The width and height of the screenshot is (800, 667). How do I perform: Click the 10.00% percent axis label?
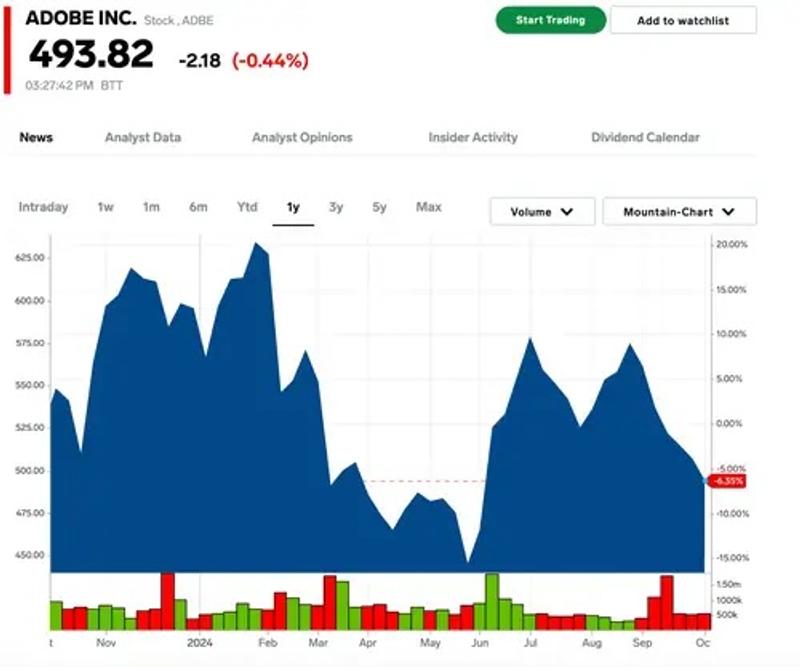732,334
